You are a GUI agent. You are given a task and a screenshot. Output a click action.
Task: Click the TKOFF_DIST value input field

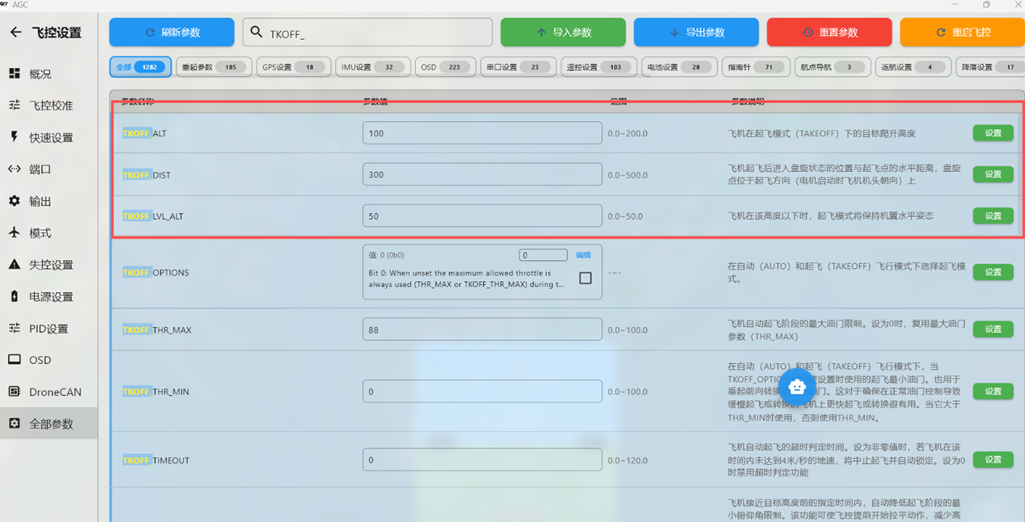pyautogui.click(x=482, y=175)
